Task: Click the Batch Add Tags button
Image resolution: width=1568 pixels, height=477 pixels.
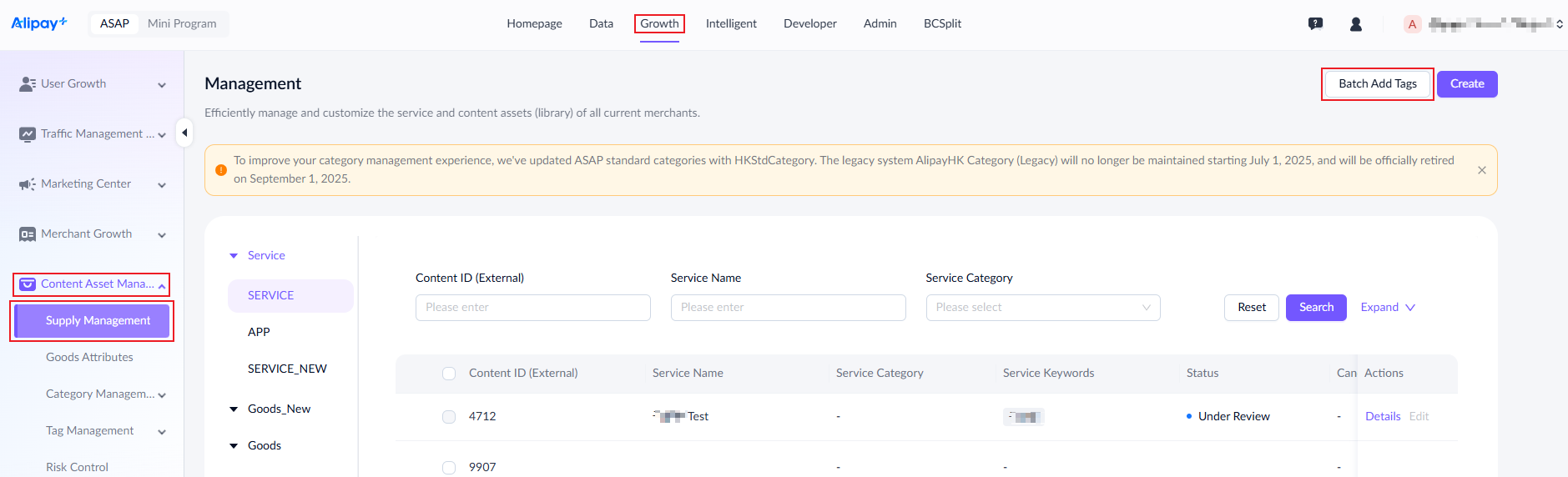Action: (1378, 84)
